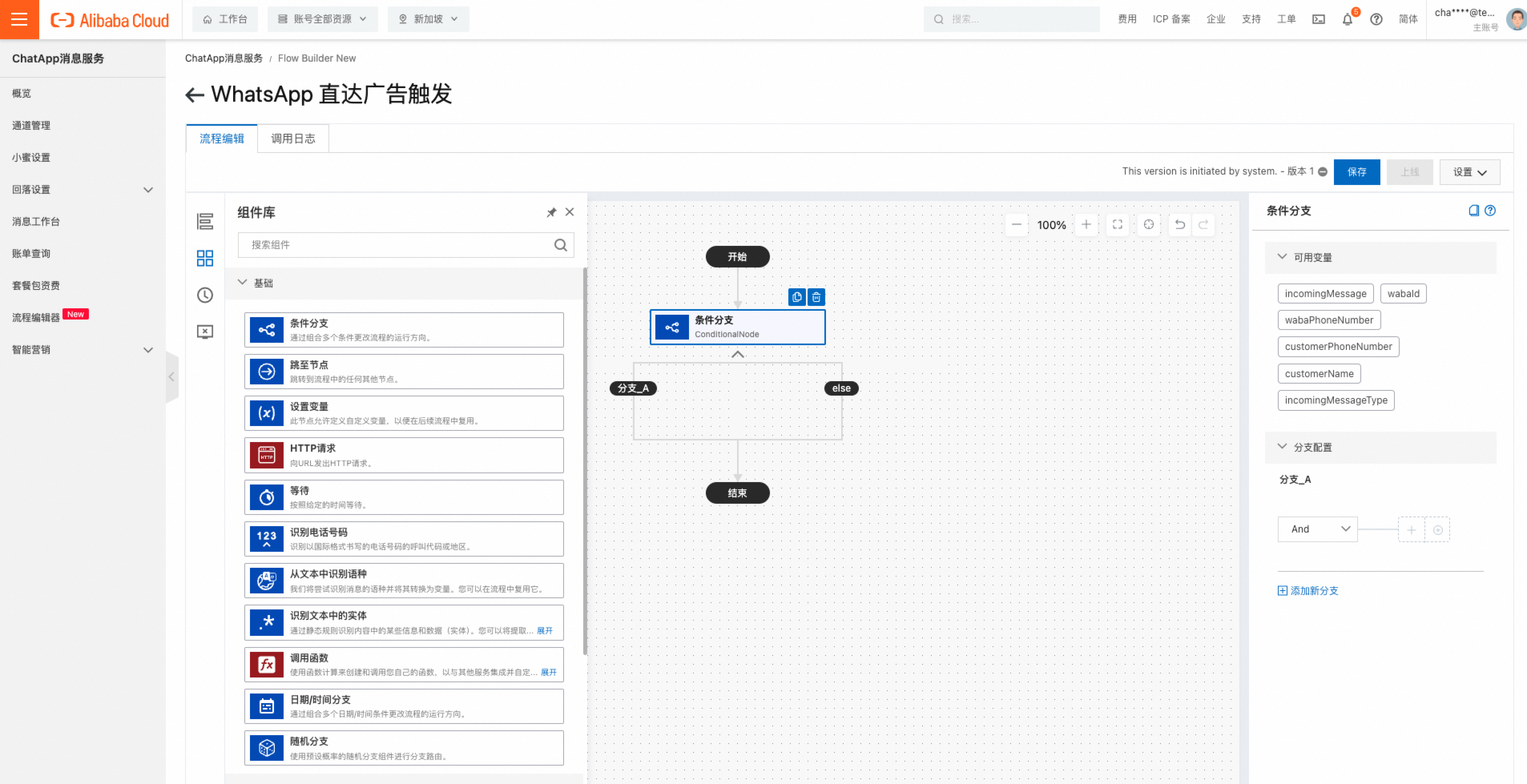The width and height of the screenshot is (1527, 784).
Task: Open the Cloud Shell terminal icon
Action: coord(1319,19)
